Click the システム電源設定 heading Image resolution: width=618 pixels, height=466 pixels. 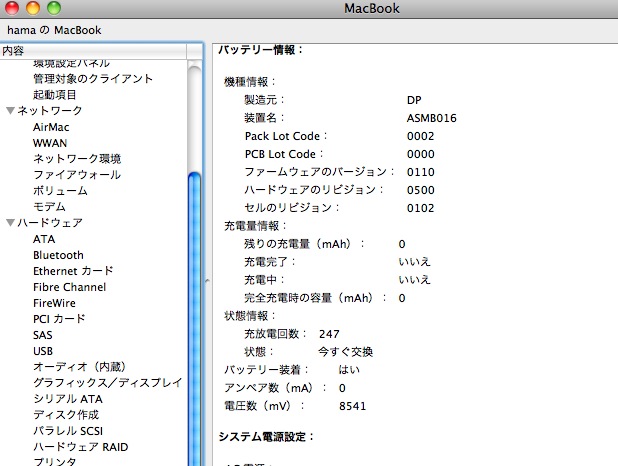[x=266, y=437]
